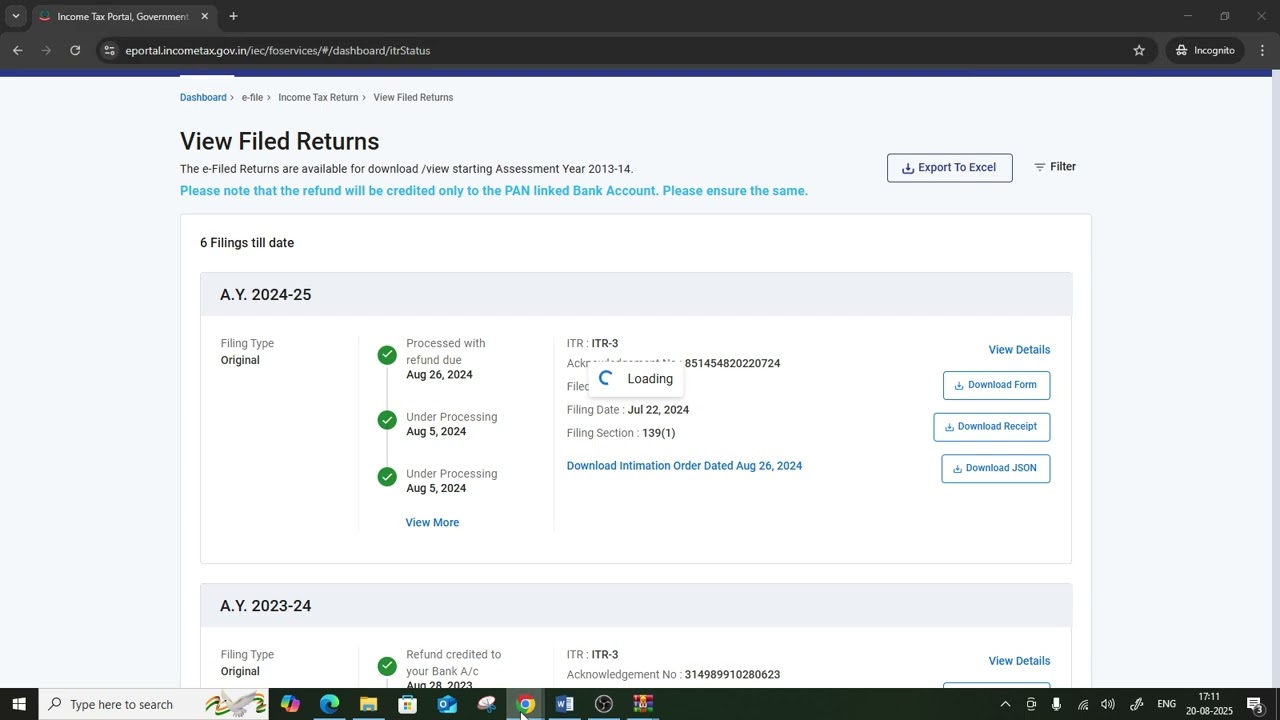The image size is (1280, 720).
Task: Click the microphone tray icon
Action: [1056, 704]
